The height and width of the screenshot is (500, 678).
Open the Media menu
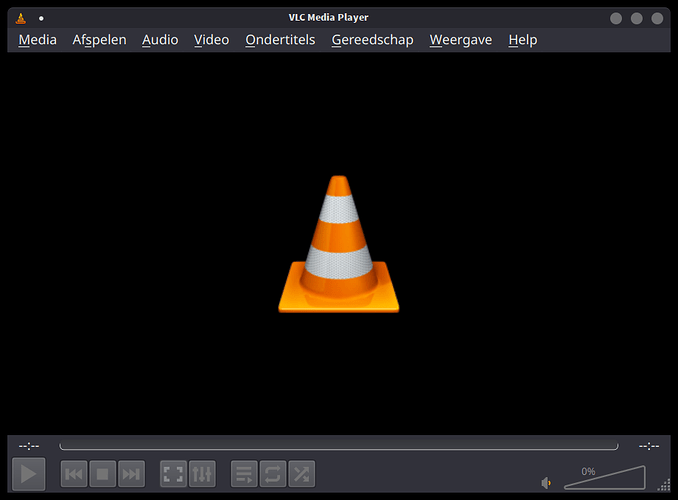(38, 40)
